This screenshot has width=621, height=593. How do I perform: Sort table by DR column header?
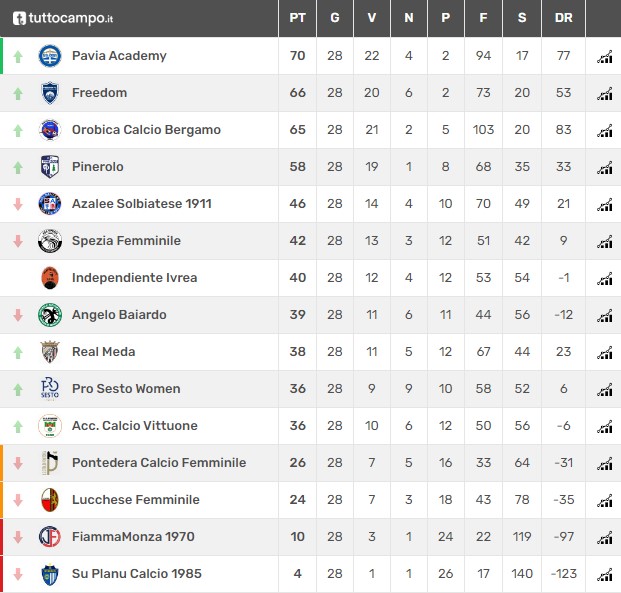coord(563,18)
